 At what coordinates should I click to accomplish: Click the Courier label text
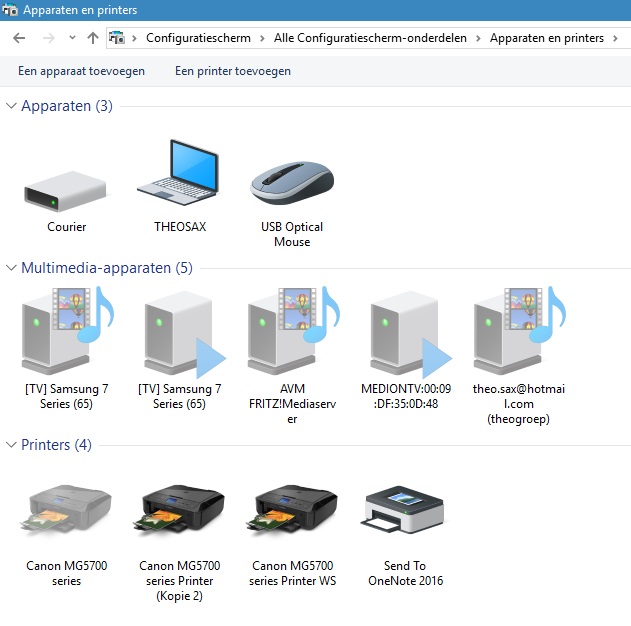coord(66,227)
